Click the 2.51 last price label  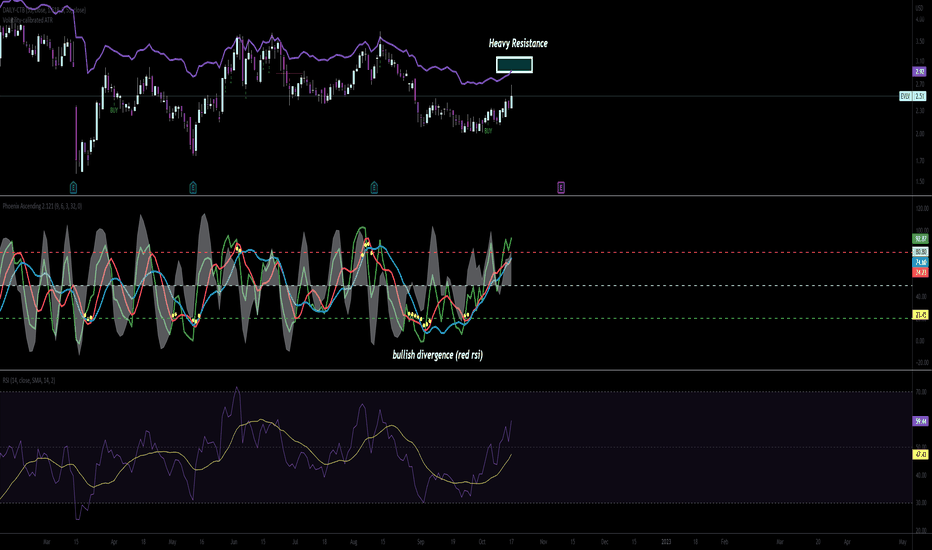pyautogui.click(x=920, y=96)
